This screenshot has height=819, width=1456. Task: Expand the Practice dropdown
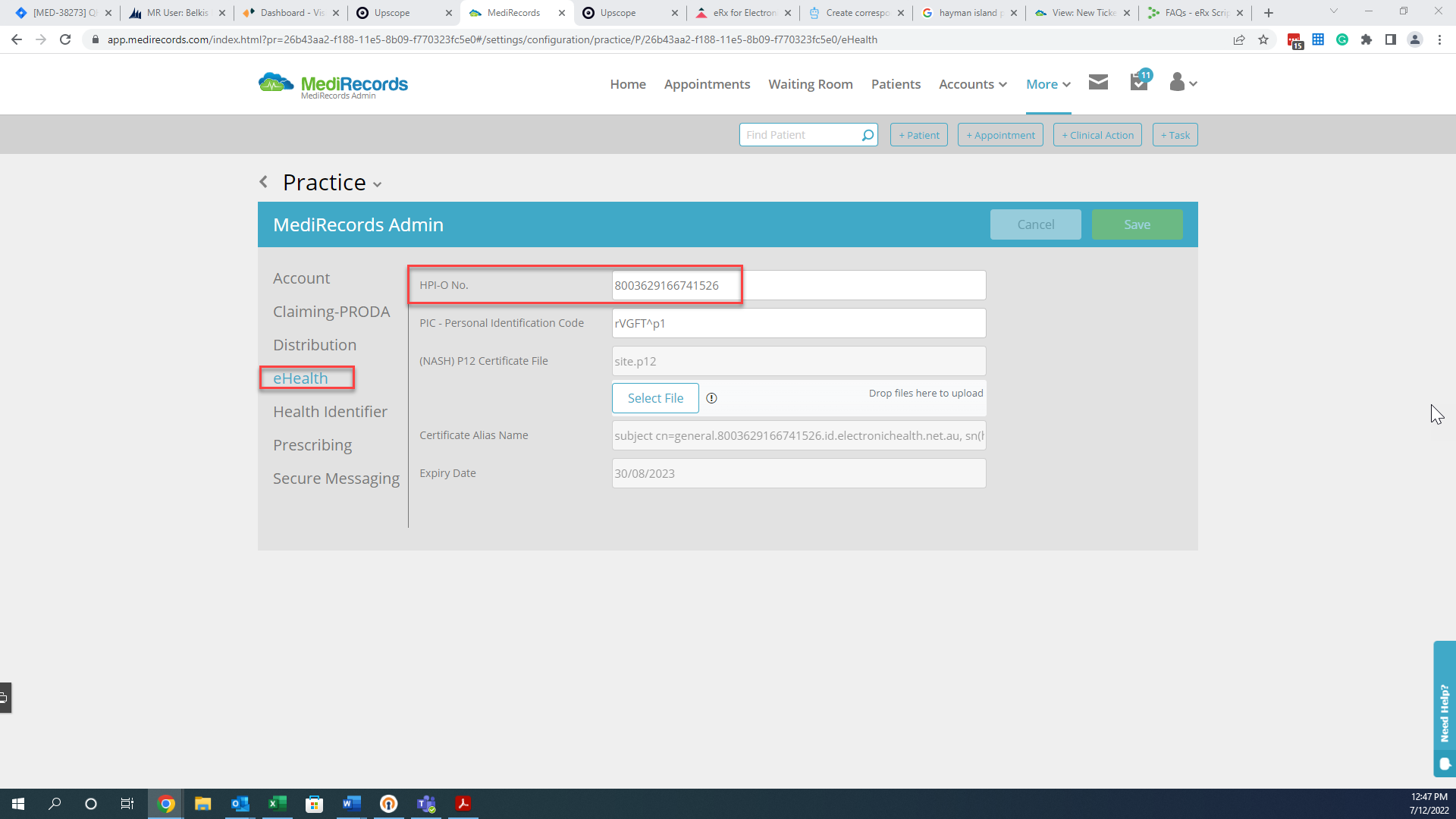click(377, 184)
